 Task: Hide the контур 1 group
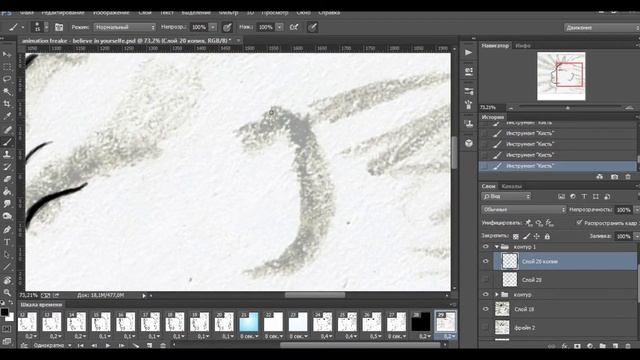pos(485,247)
